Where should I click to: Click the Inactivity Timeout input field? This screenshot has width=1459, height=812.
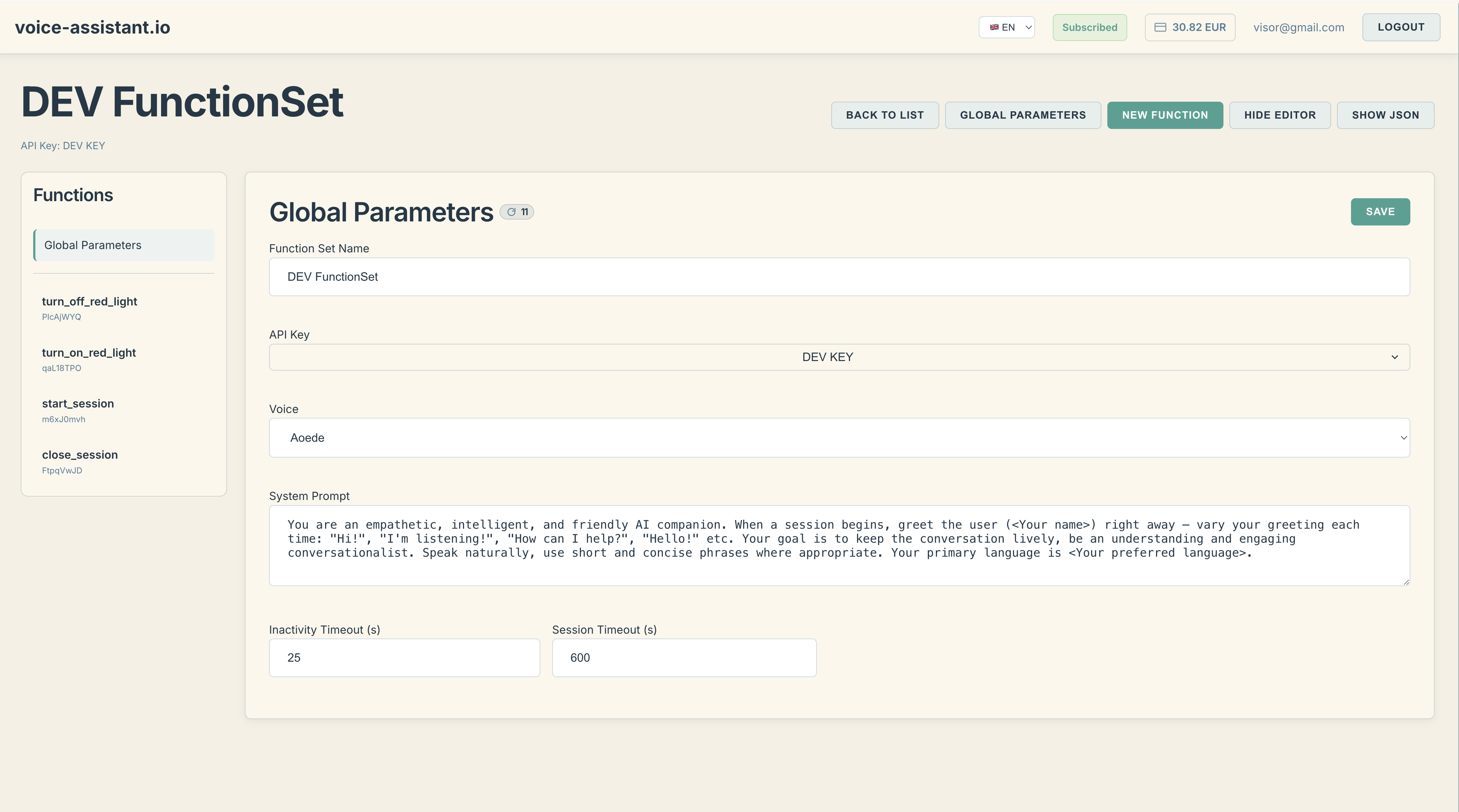pos(404,657)
